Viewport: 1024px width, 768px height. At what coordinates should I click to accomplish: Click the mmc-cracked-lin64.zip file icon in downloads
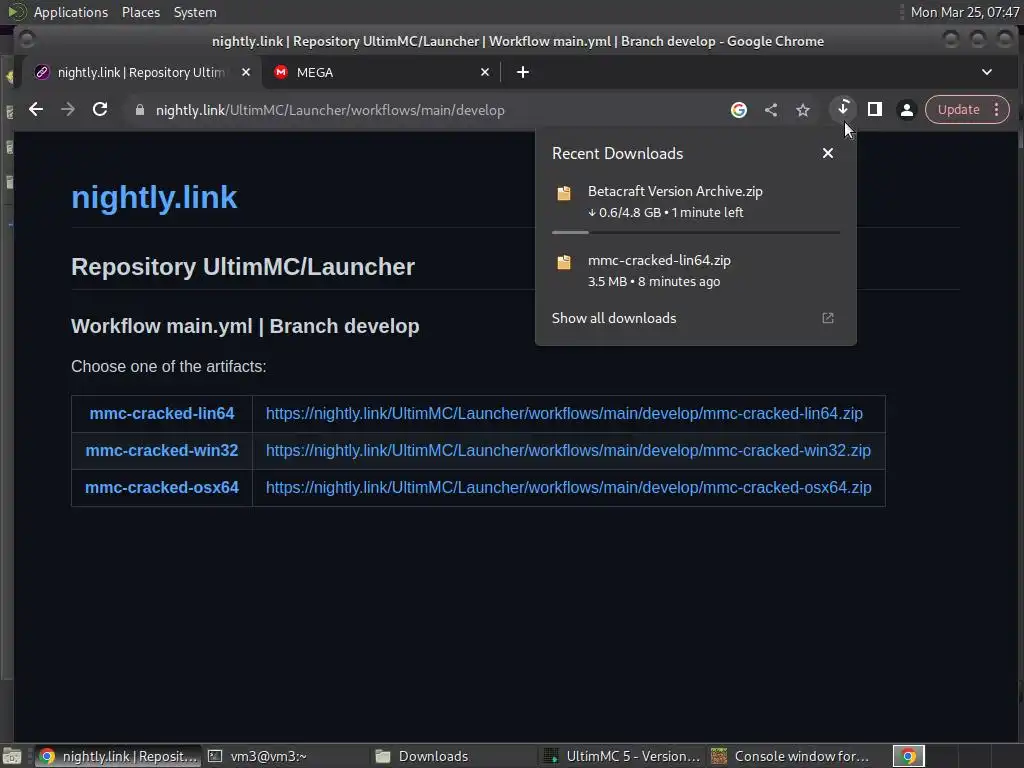tap(564, 262)
